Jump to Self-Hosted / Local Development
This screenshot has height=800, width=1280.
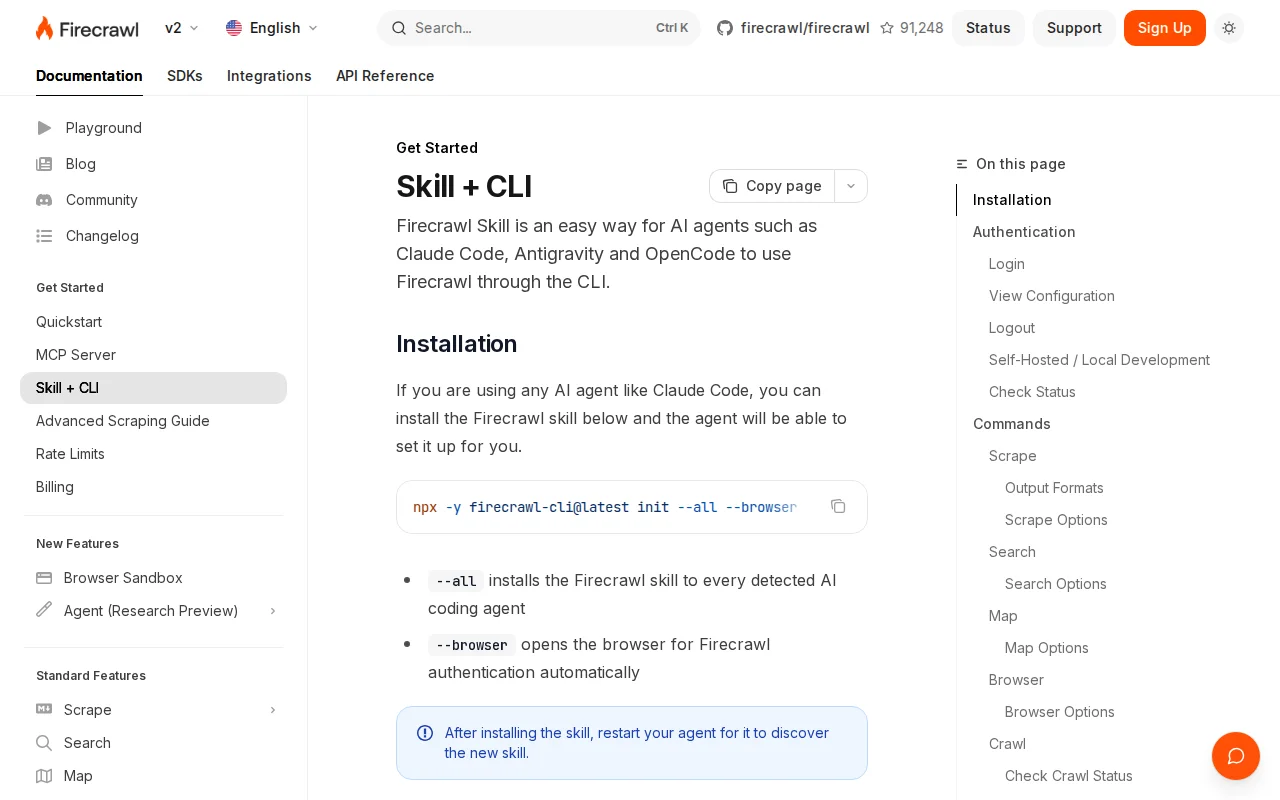pos(1099,360)
